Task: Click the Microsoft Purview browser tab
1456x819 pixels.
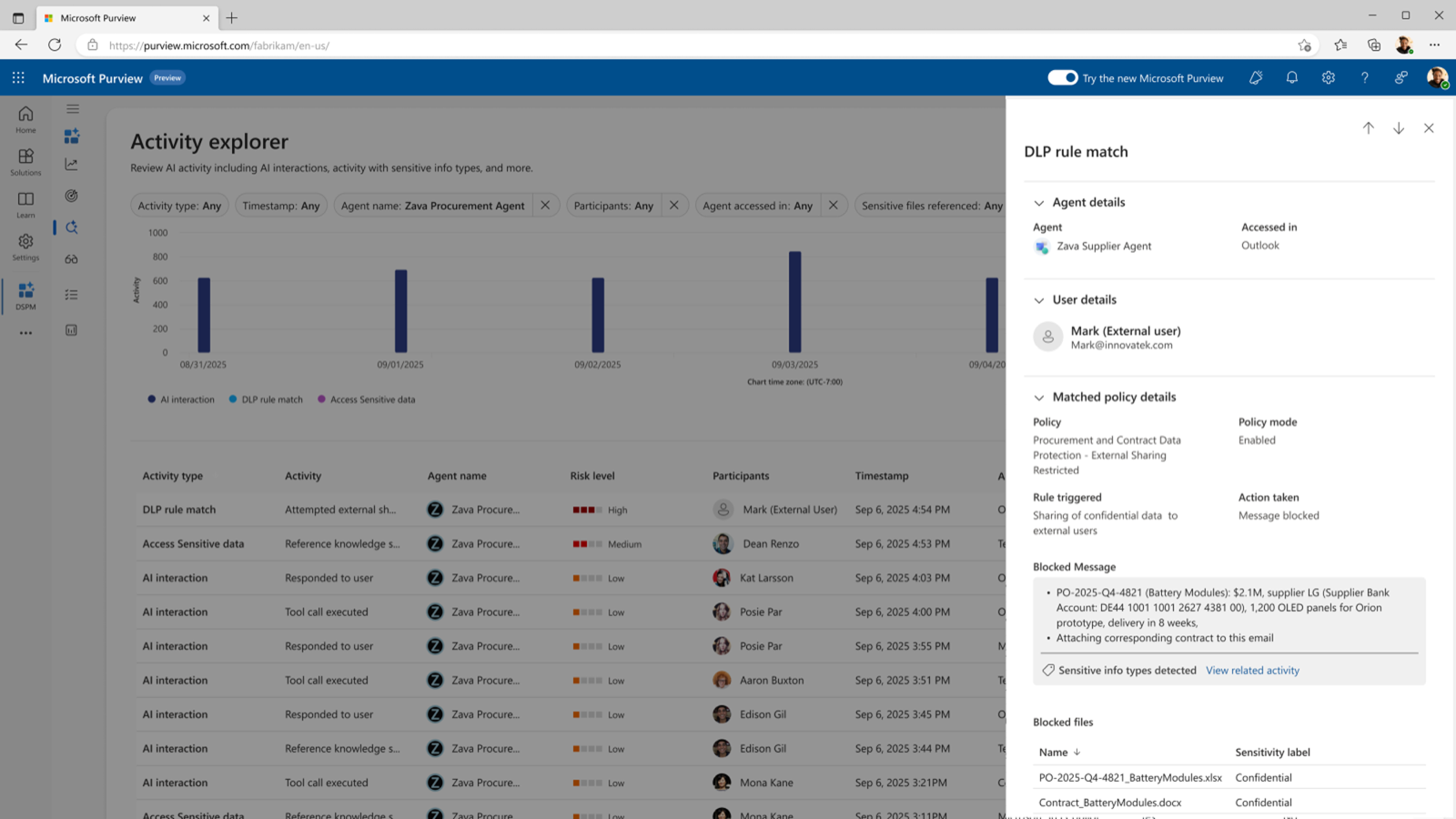Action: pyautogui.click(x=126, y=18)
